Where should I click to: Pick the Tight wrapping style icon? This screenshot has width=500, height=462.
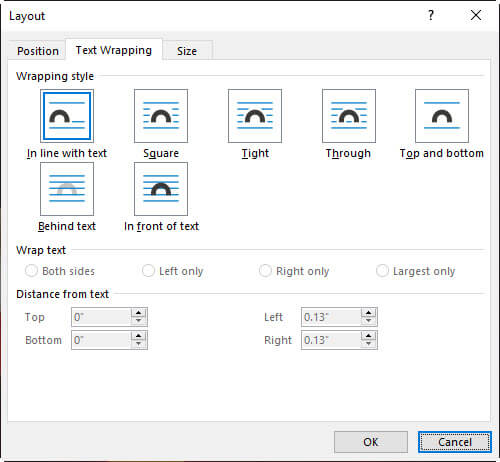[x=255, y=116]
